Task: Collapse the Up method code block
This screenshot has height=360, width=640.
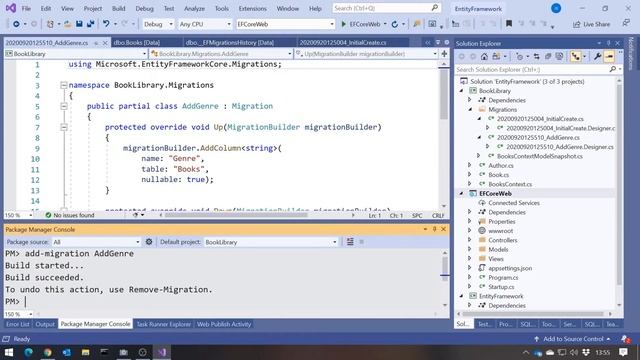Action: point(64,127)
